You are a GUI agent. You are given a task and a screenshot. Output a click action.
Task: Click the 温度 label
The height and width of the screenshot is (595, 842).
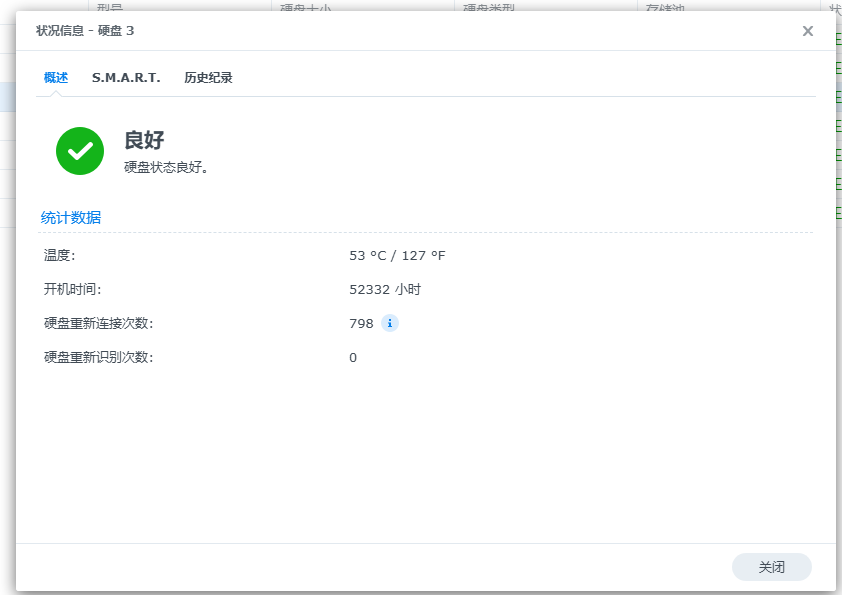coord(60,256)
